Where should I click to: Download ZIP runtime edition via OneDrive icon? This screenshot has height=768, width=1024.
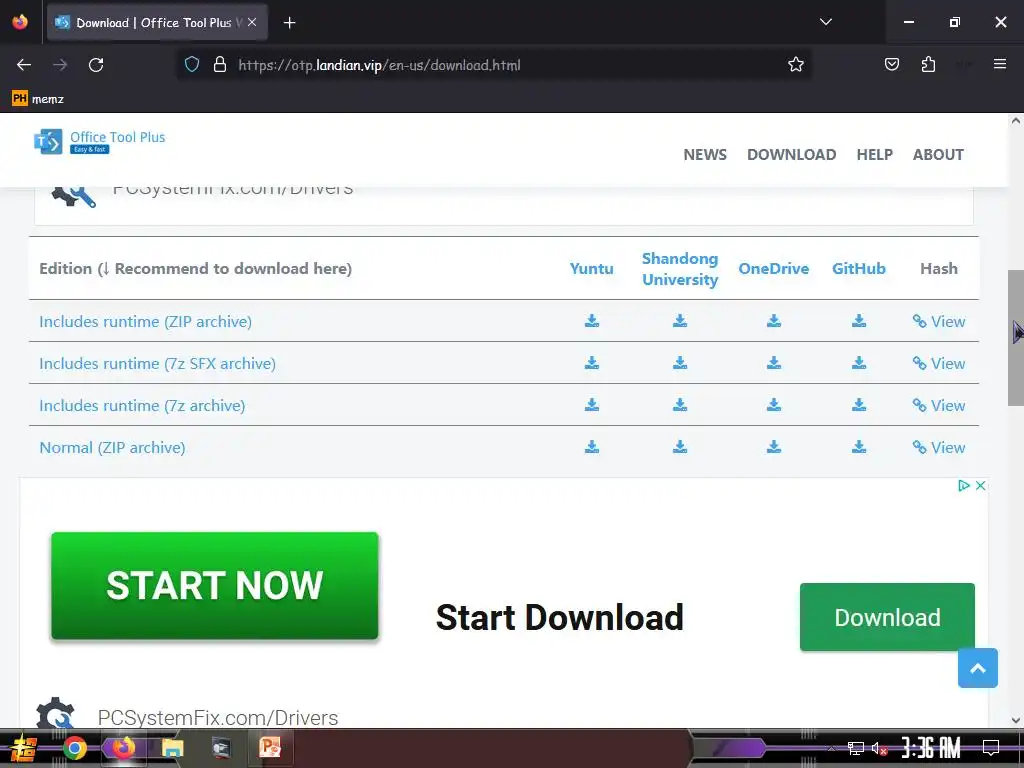click(x=774, y=321)
